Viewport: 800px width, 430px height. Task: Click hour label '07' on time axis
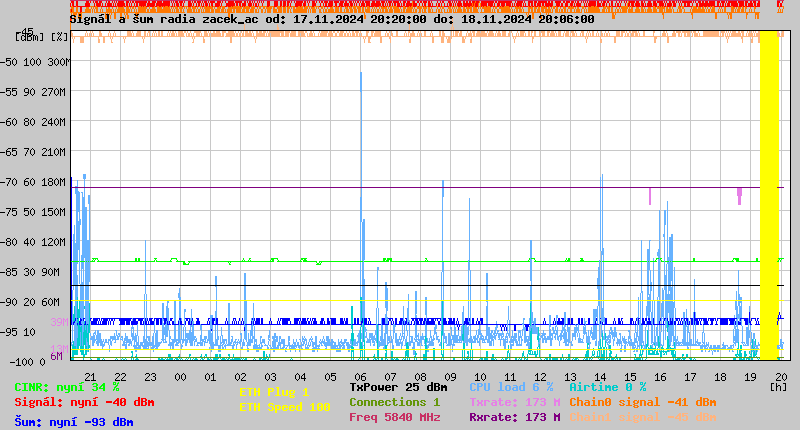coord(390,377)
